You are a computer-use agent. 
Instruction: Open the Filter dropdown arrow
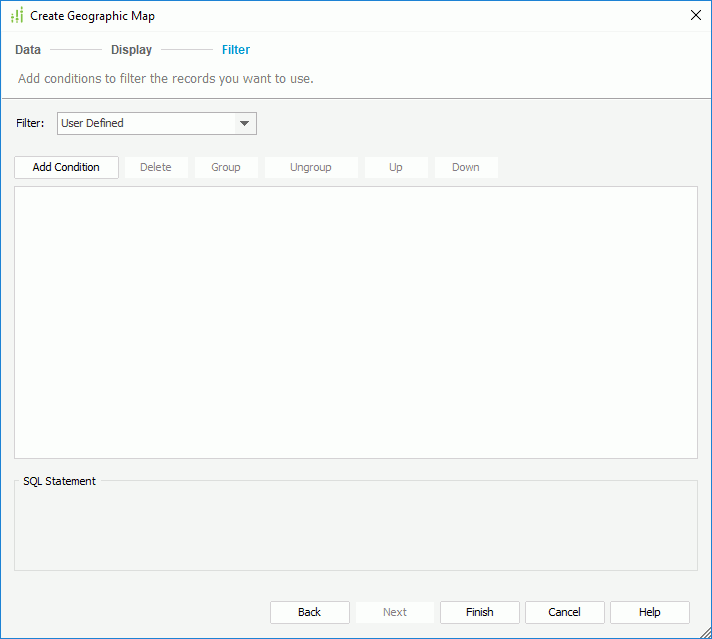click(245, 124)
